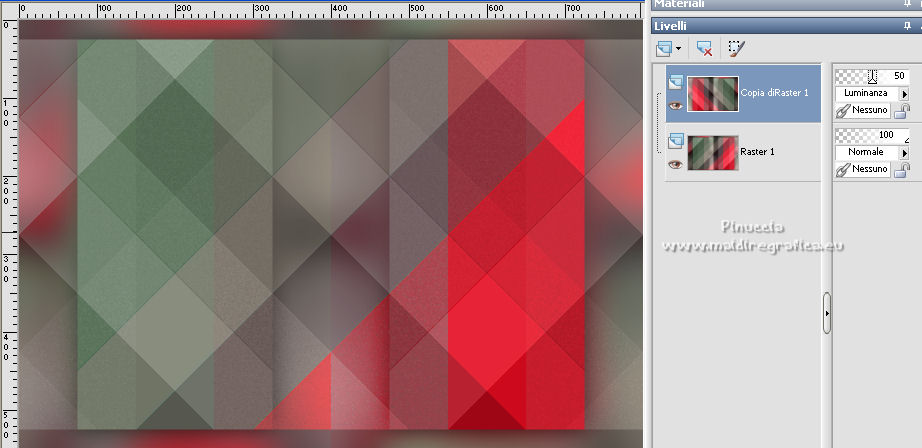The width and height of the screenshot is (922, 448).
Task: Click the Edit Selection icon
Action: pos(736,48)
